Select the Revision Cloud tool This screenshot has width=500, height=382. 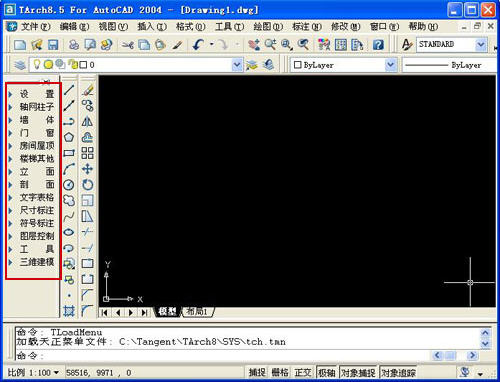(x=69, y=201)
